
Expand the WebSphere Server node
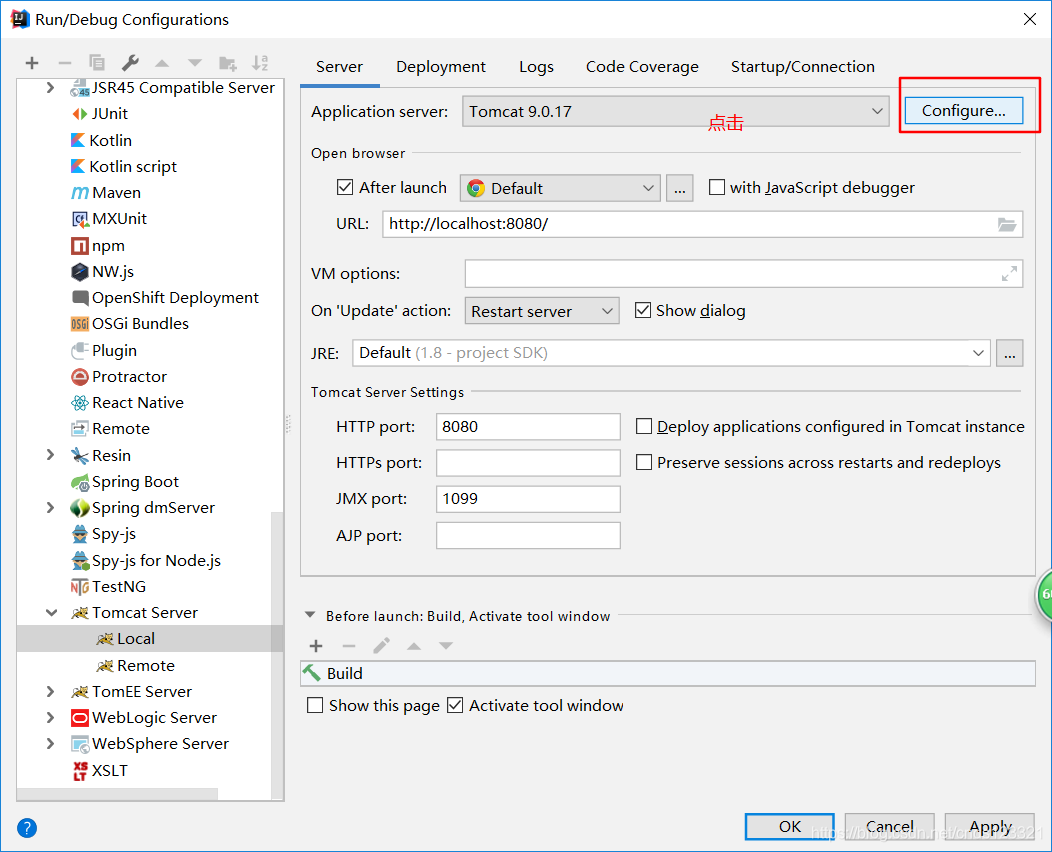click(50, 744)
